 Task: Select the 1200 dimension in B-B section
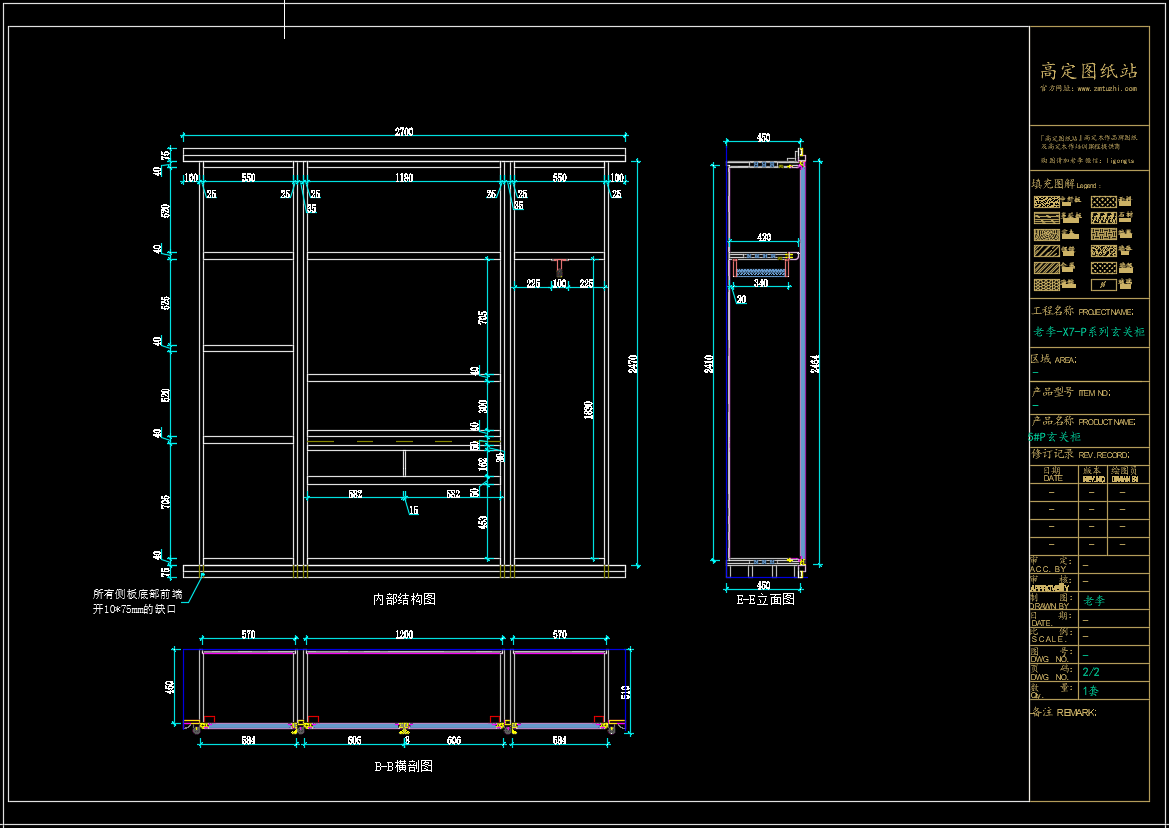(x=404, y=634)
